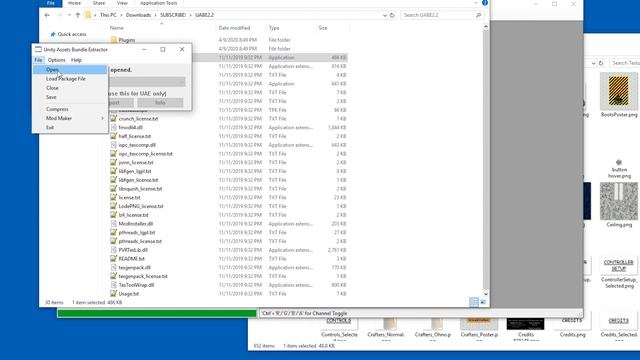Refresh the UABE2.2 folder view

point(392,15)
